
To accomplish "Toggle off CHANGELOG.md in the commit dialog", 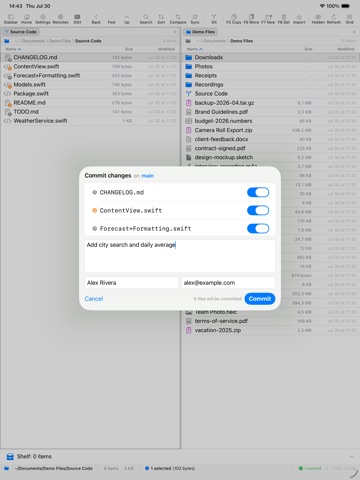I will pos(258,192).
